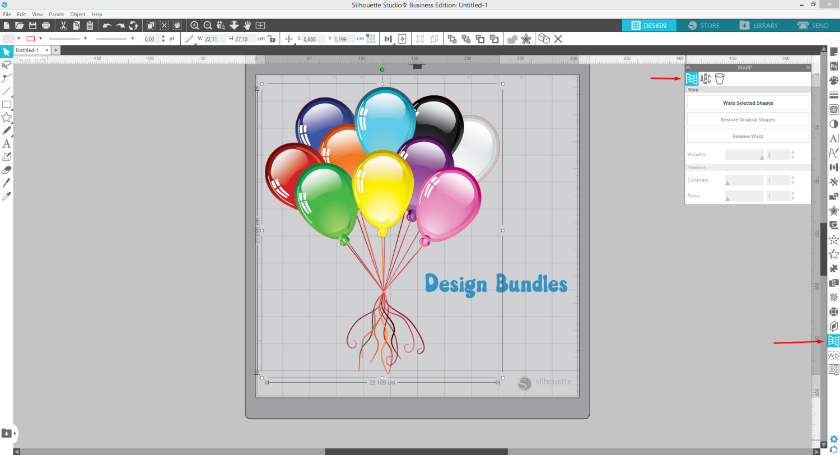Choose the Knife tool in left toolbar
Image resolution: width=840 pixels, height=455 pixels.
coord(6,183)
